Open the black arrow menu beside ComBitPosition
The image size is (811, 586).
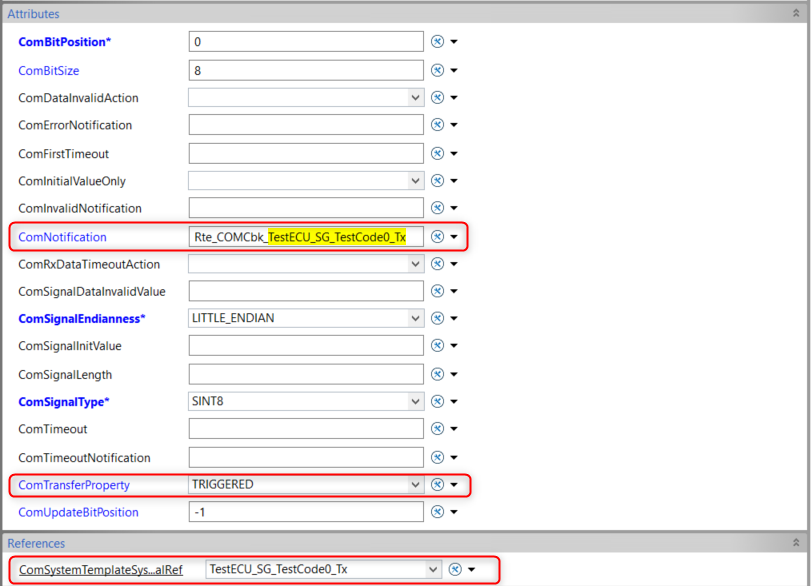(454, 41)
